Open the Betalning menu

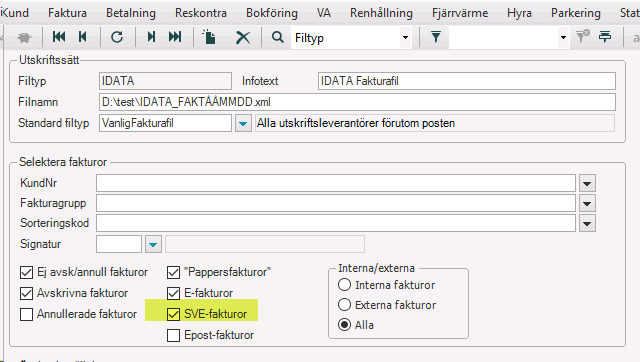(131, 13)
